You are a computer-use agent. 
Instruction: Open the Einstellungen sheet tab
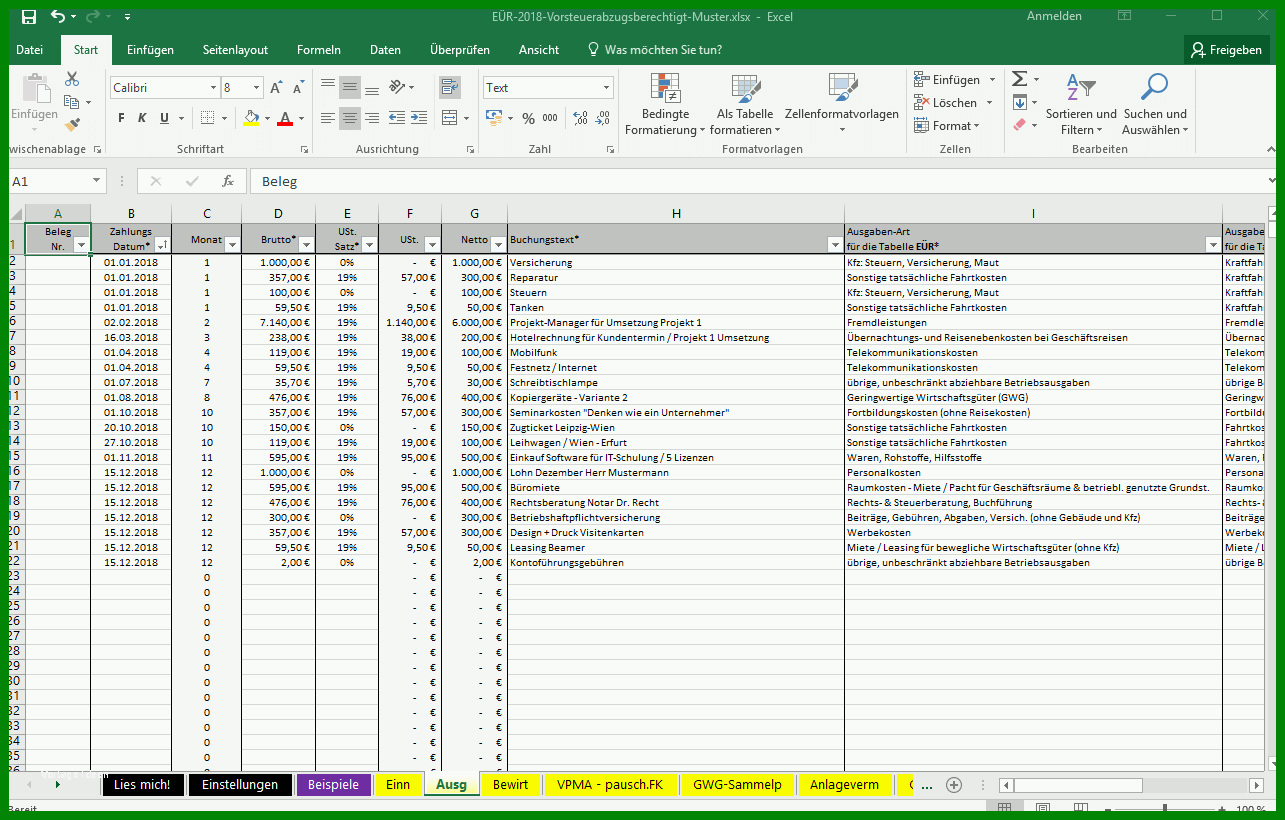point(240,785)
